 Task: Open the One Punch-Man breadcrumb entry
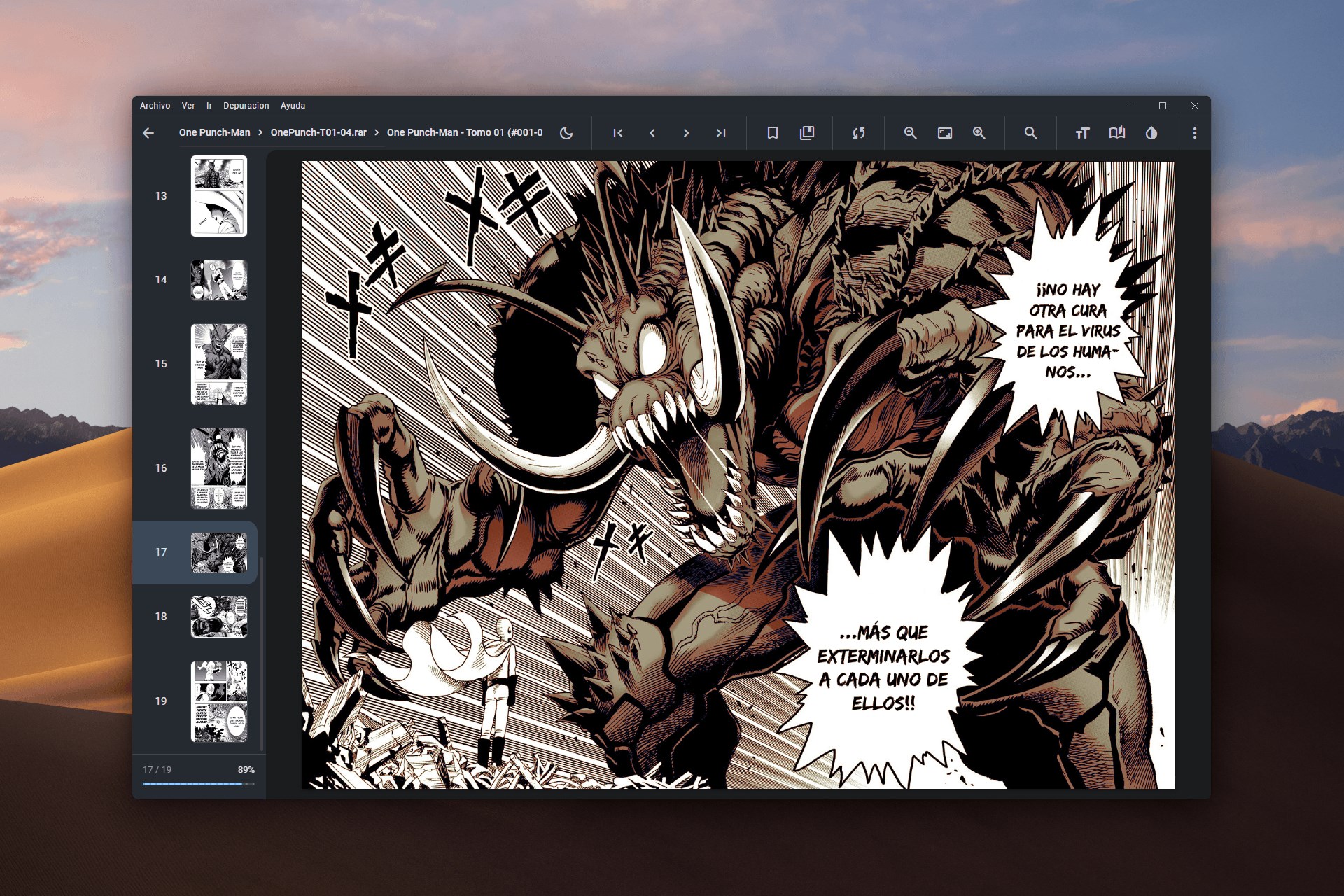tap(215, 132)
